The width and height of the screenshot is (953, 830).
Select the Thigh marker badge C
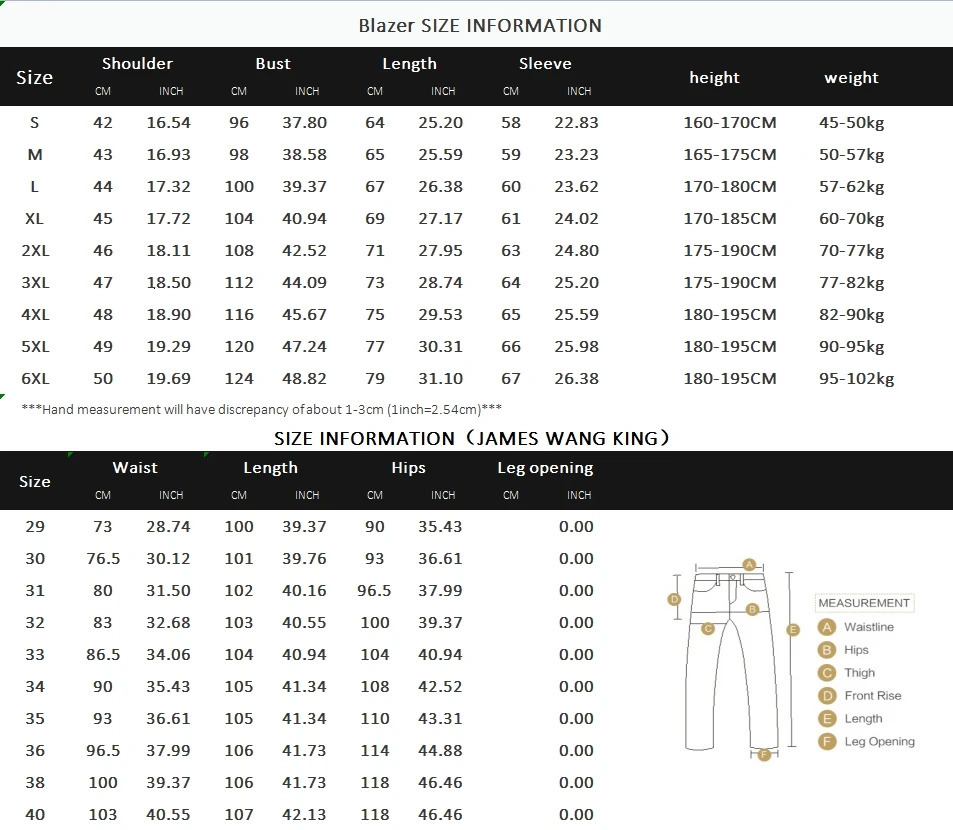[x=826, y=672]
